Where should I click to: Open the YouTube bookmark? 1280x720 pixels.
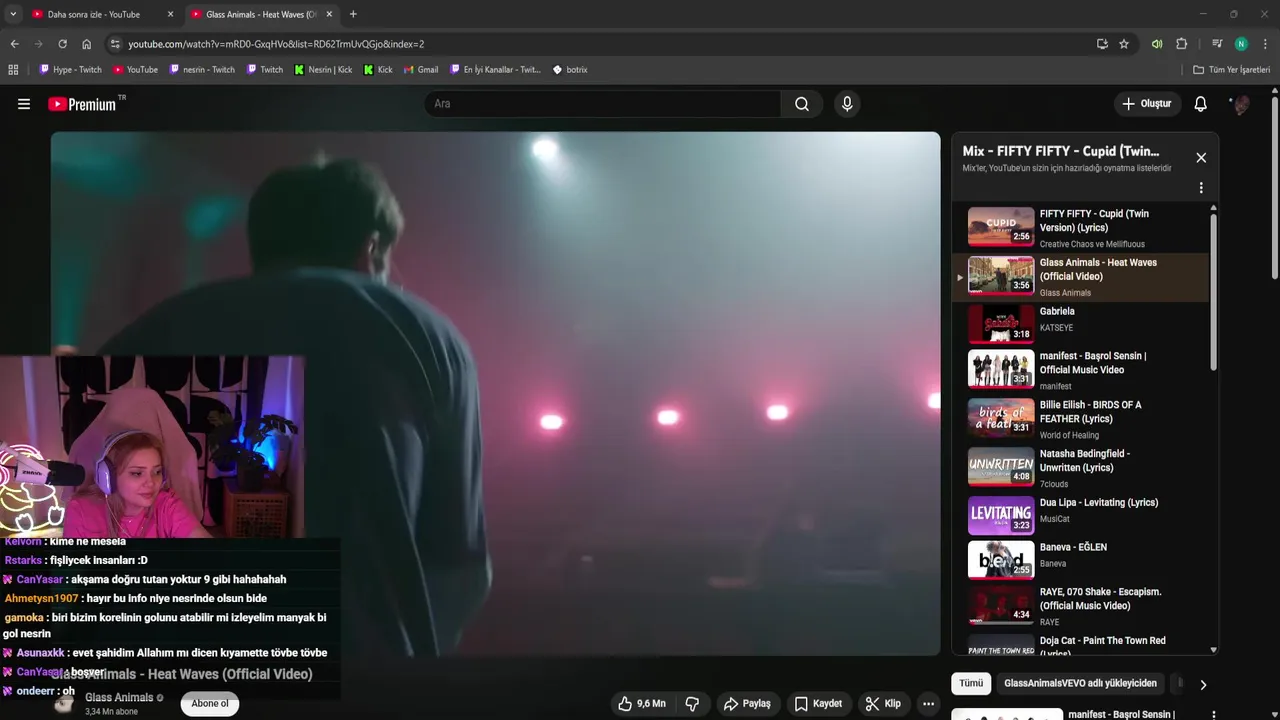(135, 70)
